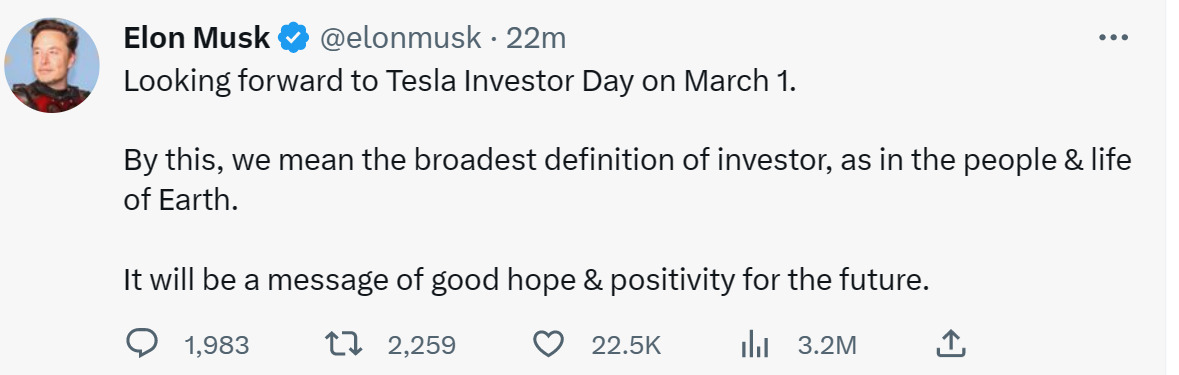The width and height of the screenshot is (1179, 375).
Task: Click the line mentioning Tesla Investor Day
Action: click(459, 82)
